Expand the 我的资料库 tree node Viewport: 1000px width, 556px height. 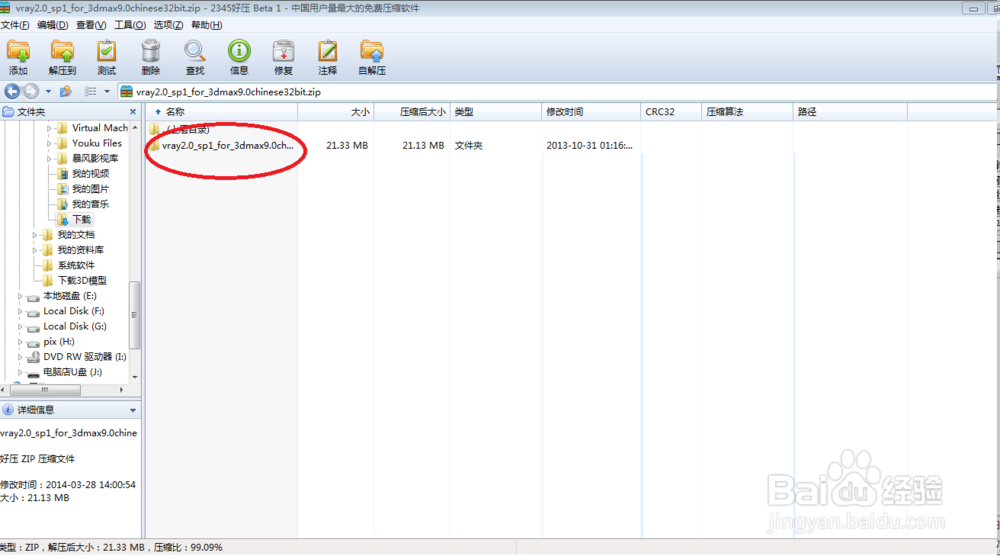[34, 251]
